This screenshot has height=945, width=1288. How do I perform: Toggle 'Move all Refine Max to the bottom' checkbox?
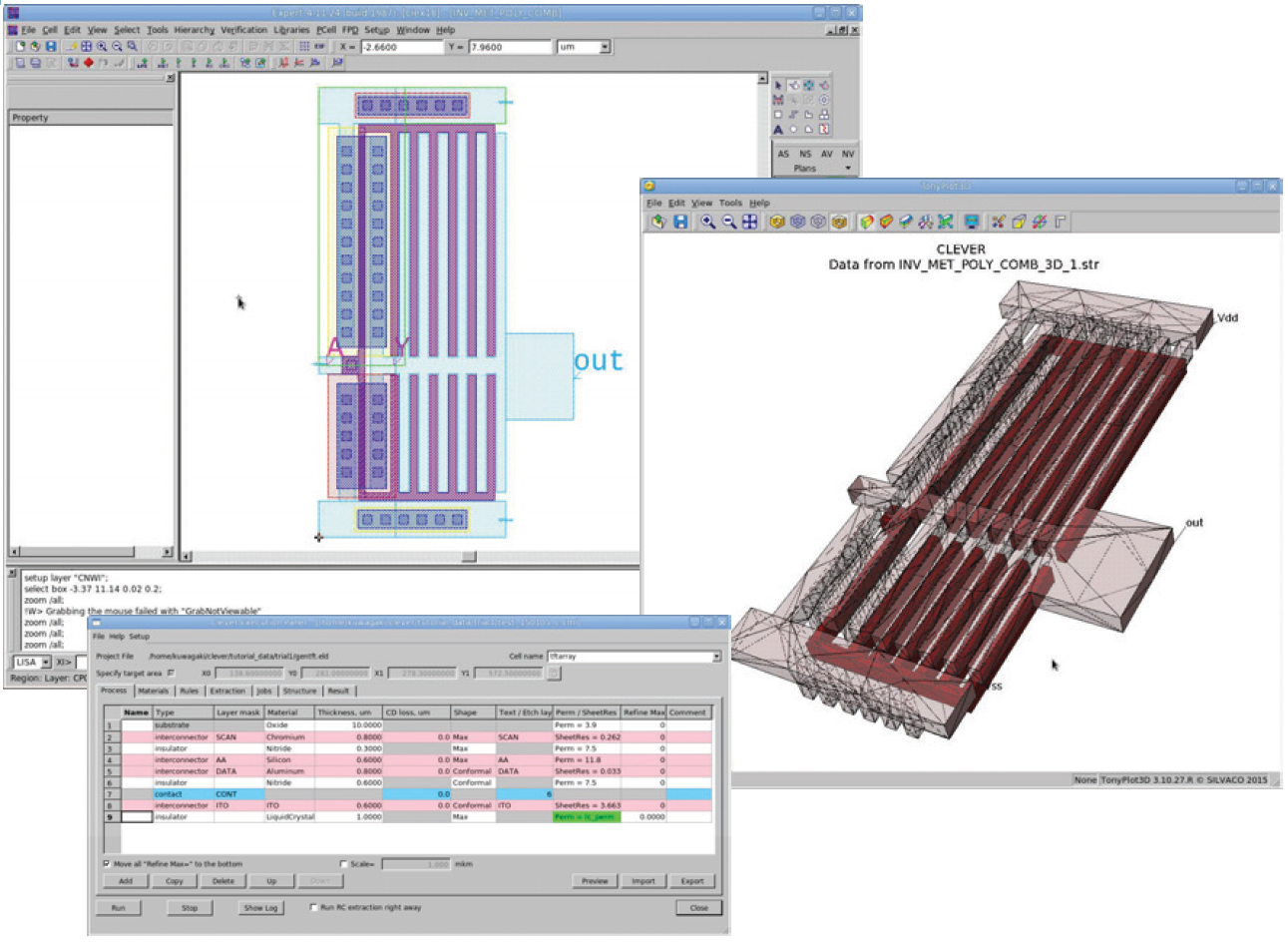coord(107,864)
